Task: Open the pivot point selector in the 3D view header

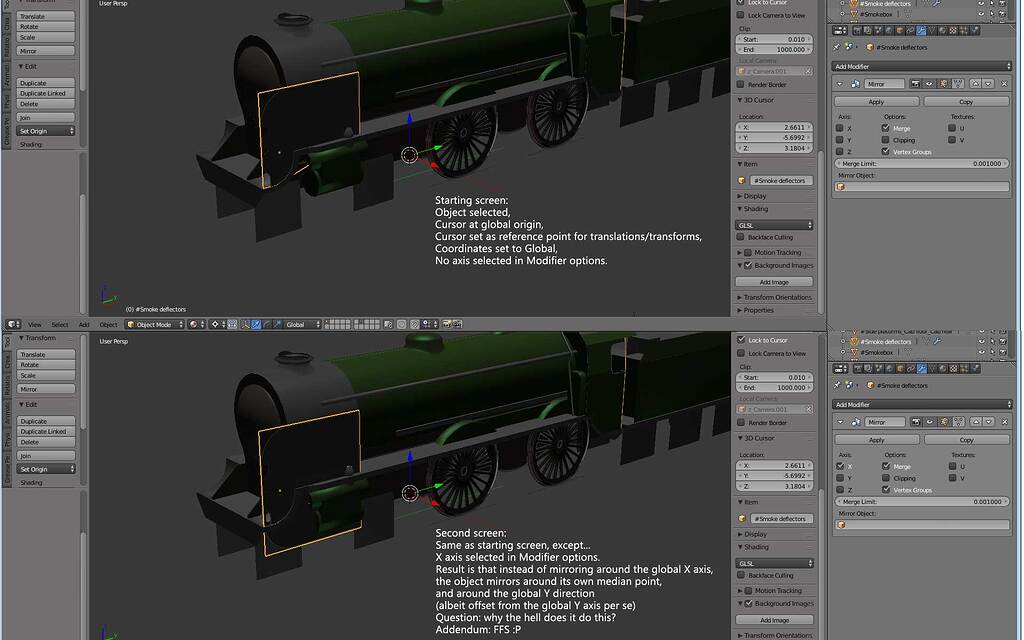Action: (217, 325)
